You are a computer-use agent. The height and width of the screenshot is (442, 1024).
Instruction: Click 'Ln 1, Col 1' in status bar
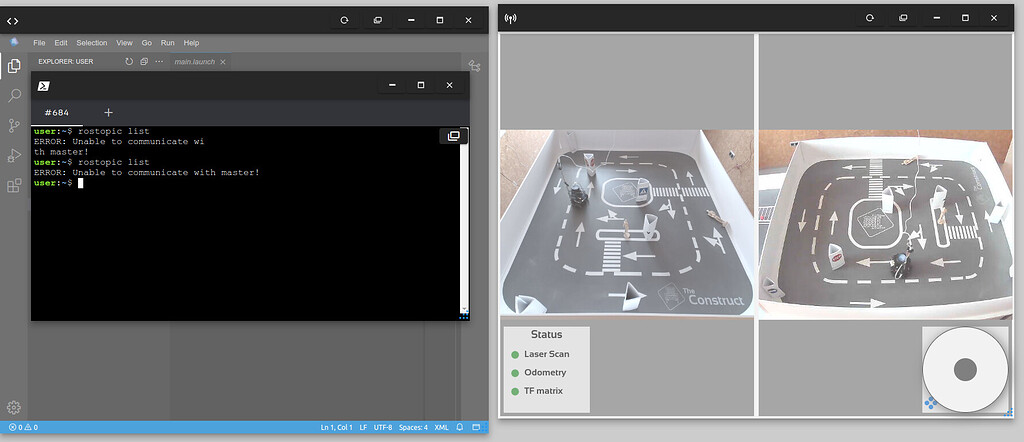(336, 428)
